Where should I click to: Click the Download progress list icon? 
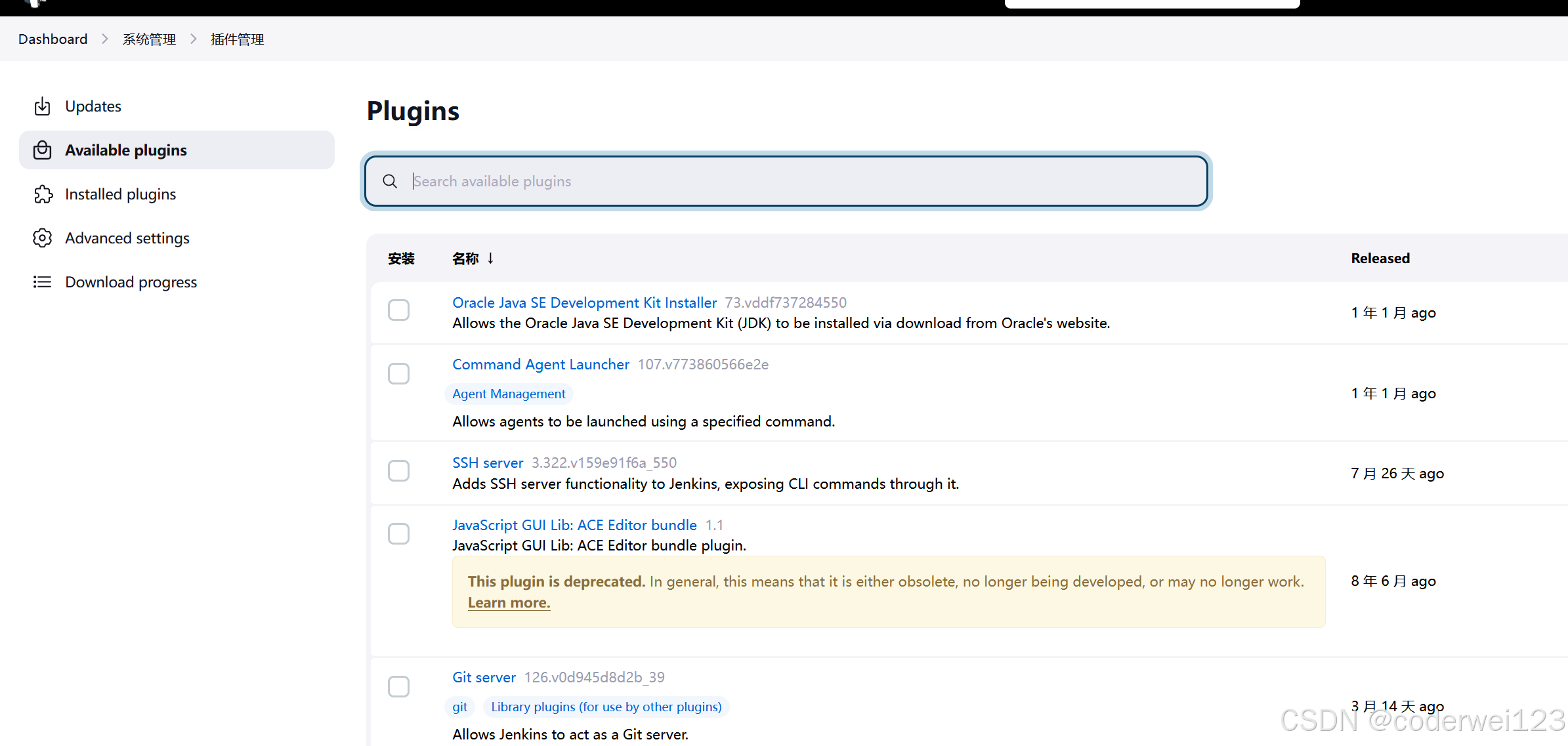point(43,282)
